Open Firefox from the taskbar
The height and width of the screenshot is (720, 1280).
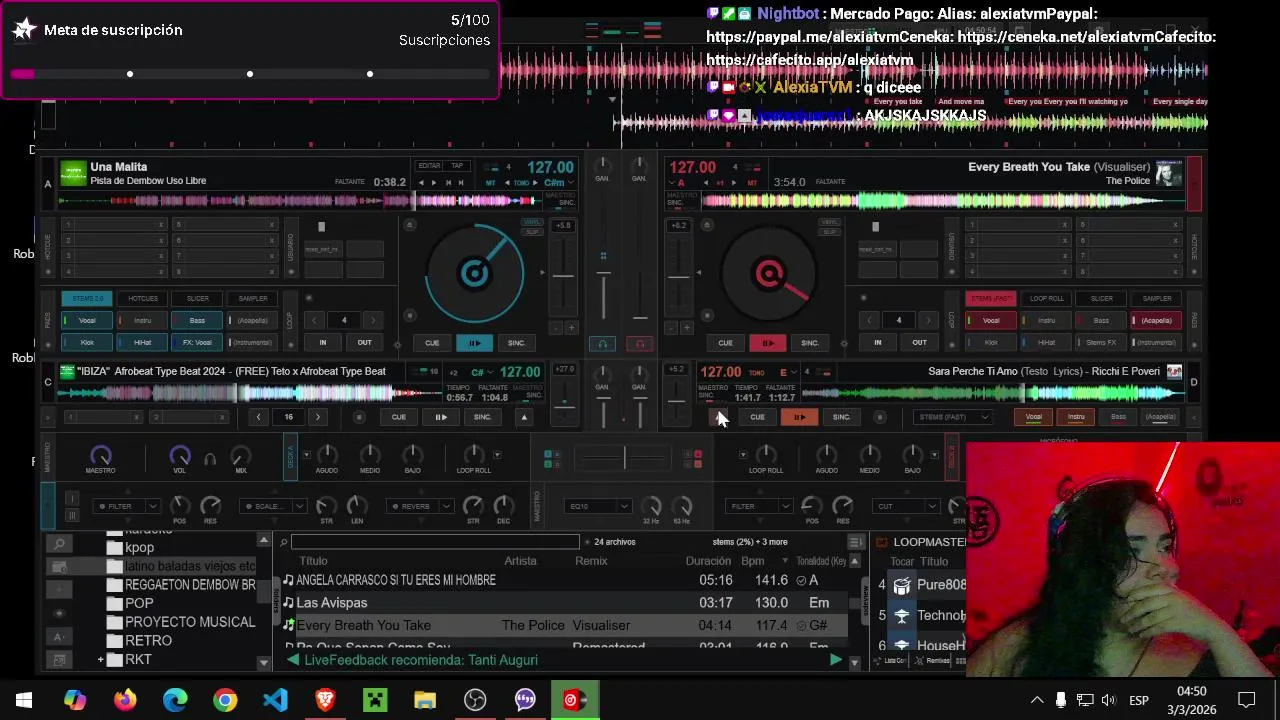(125, 700)
